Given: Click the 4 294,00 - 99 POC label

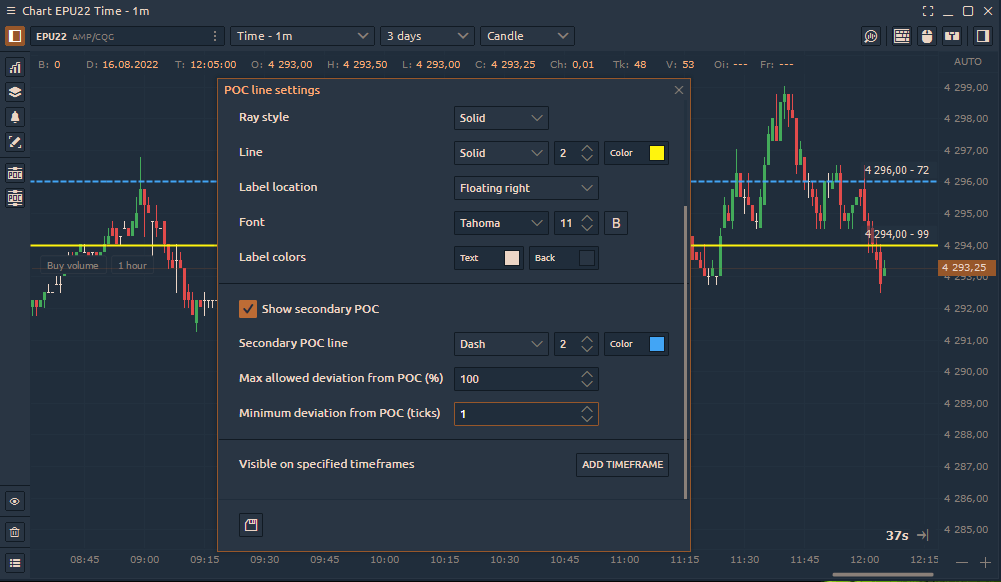Looking at the screenshot, I should coord(896,234).
